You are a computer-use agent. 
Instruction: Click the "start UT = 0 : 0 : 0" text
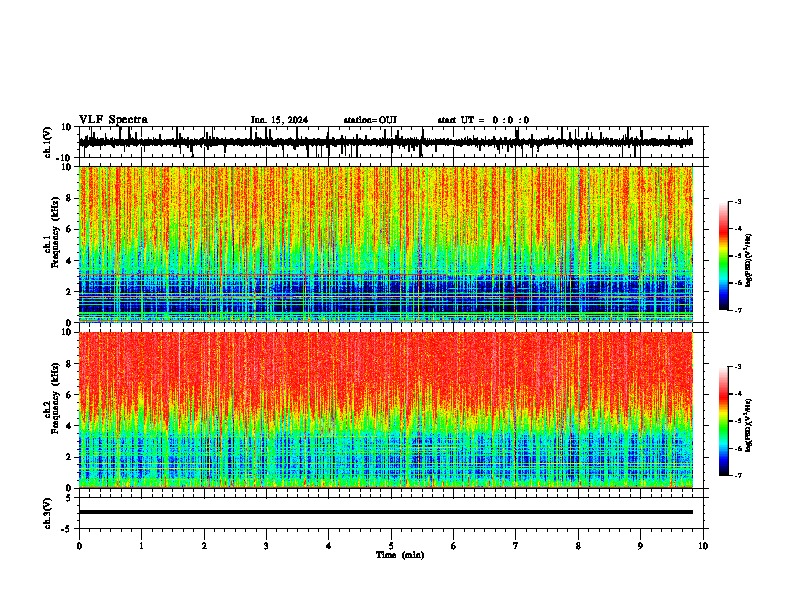[x=483, y=120]
